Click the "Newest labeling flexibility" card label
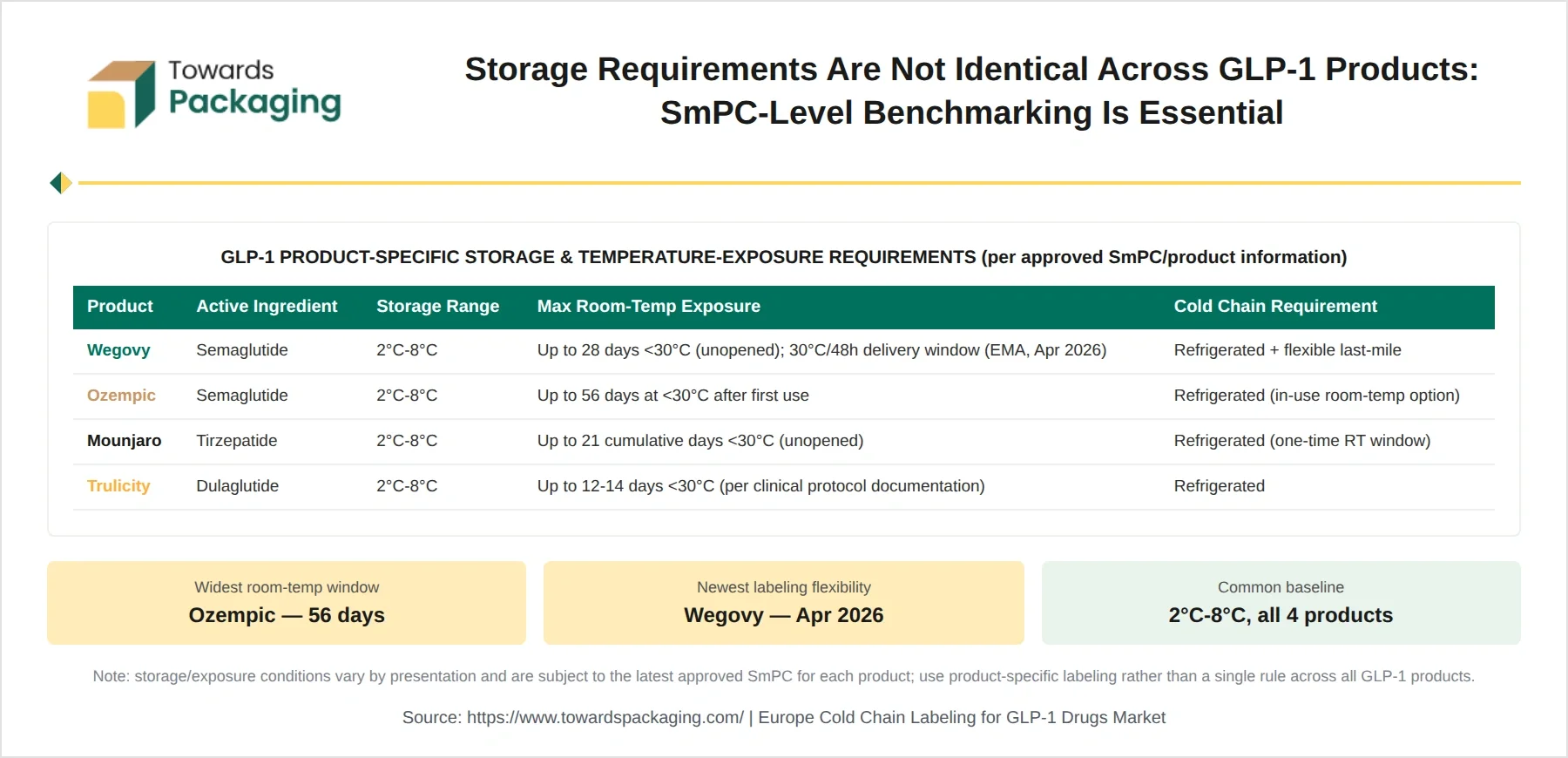Viewport: 1568px width, 758px height. tap(784, 587)
